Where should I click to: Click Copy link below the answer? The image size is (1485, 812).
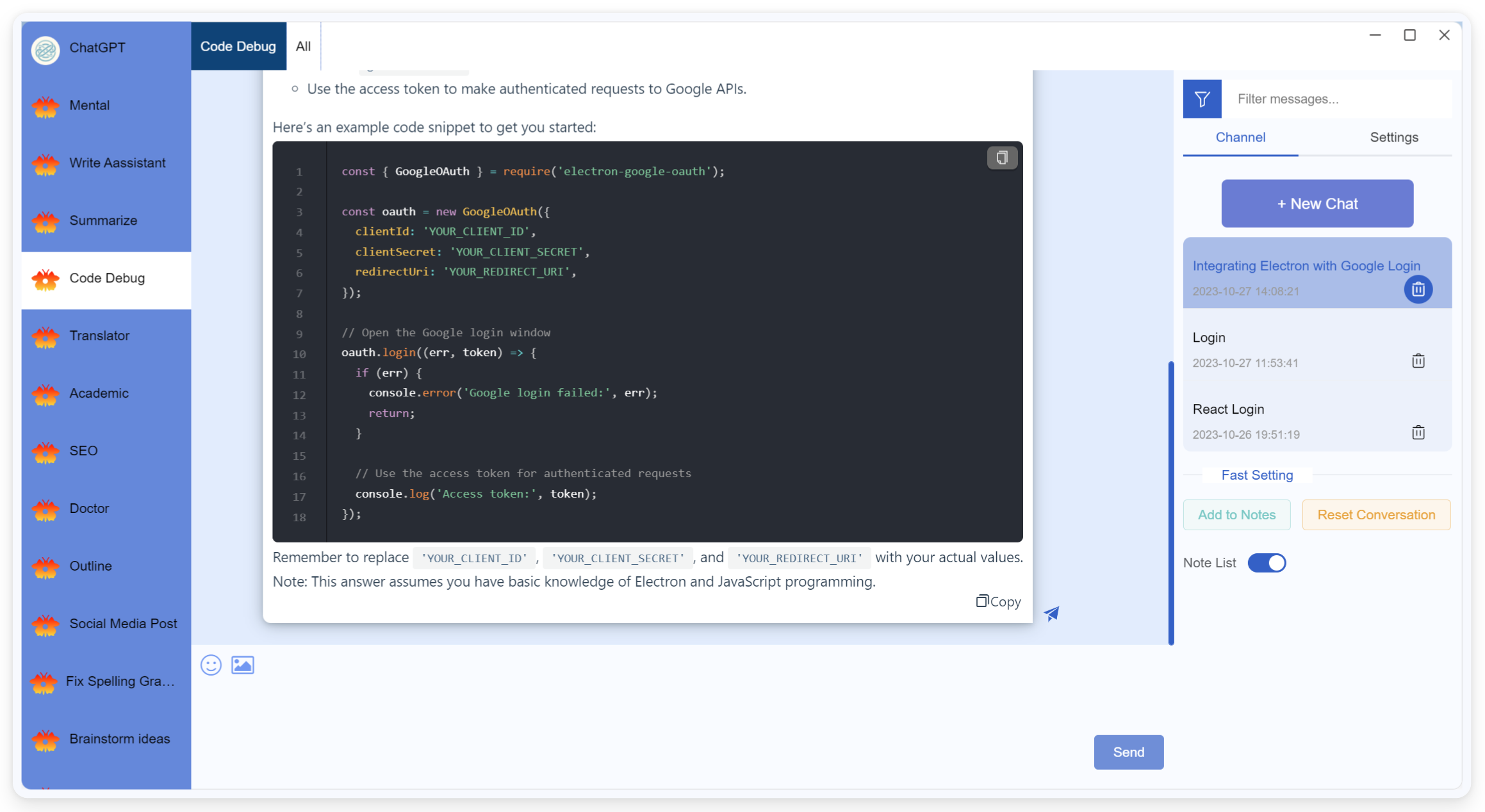(x=998, y=601)
